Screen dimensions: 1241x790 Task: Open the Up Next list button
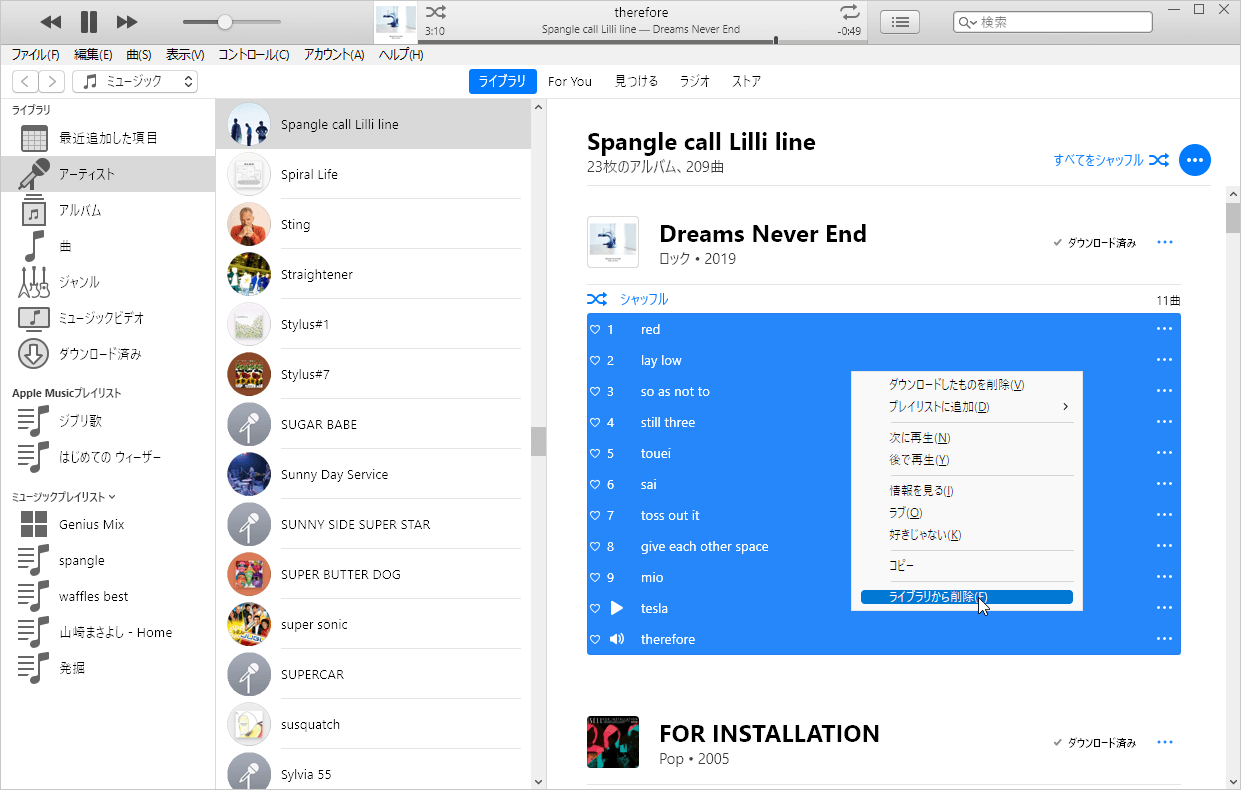(x=900, y=22)
